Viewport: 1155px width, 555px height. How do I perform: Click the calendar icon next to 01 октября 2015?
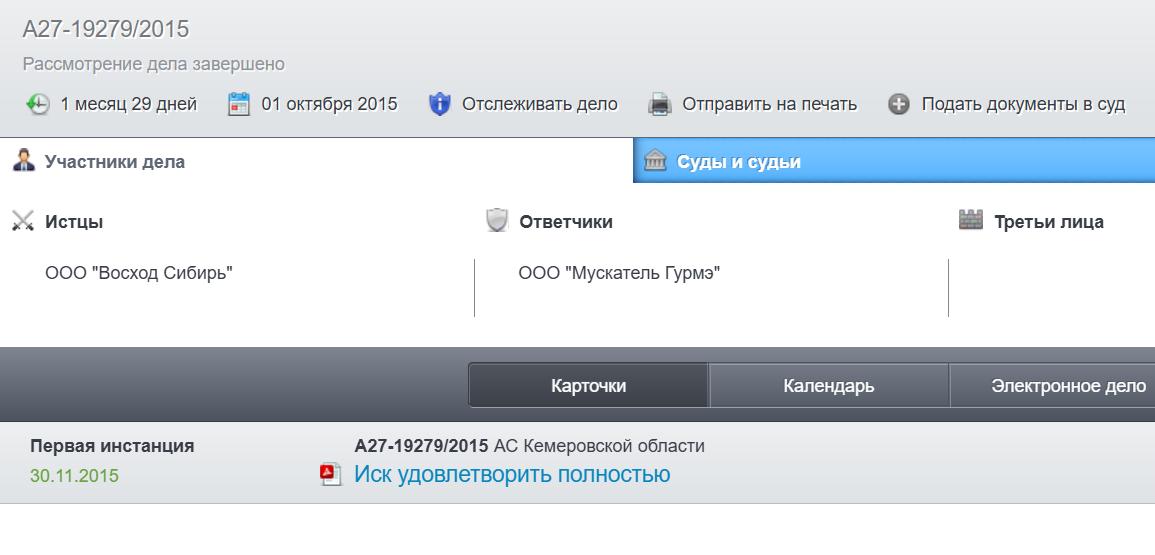[x=239, y=104]
